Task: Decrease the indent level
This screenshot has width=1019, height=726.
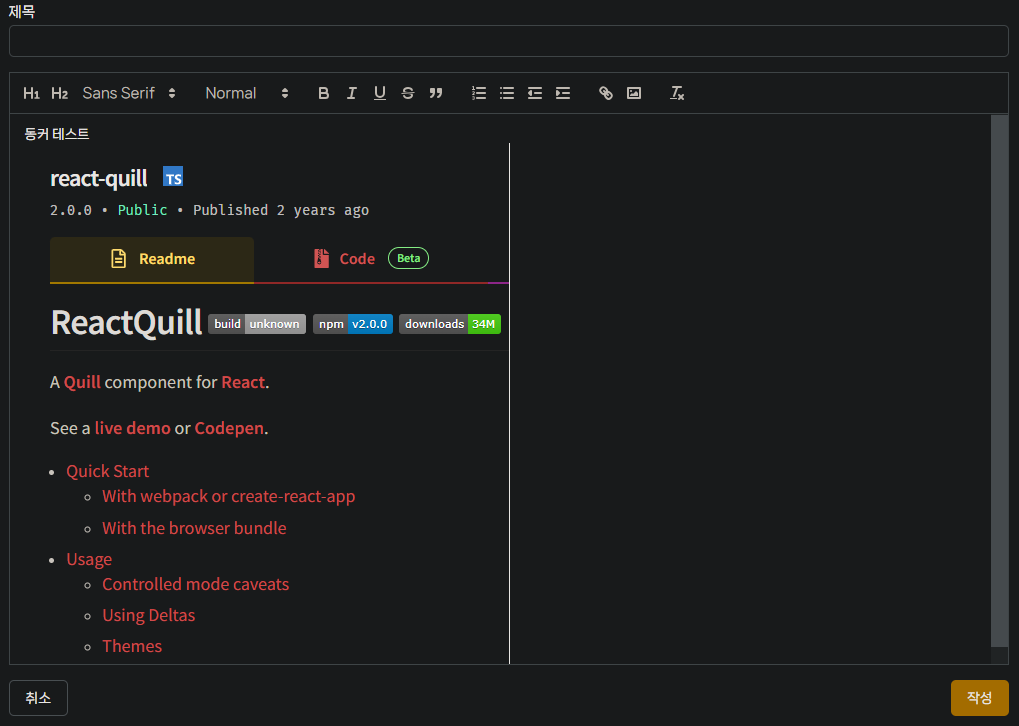Action: (535, 94)
